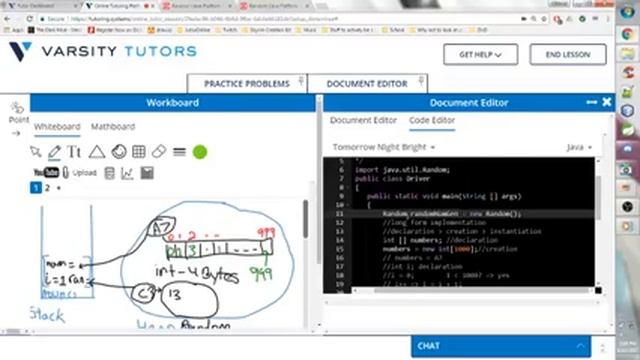640x360 pixels.
Task: Switch to the Document Editor sub-tab
Action: point(363,120)
